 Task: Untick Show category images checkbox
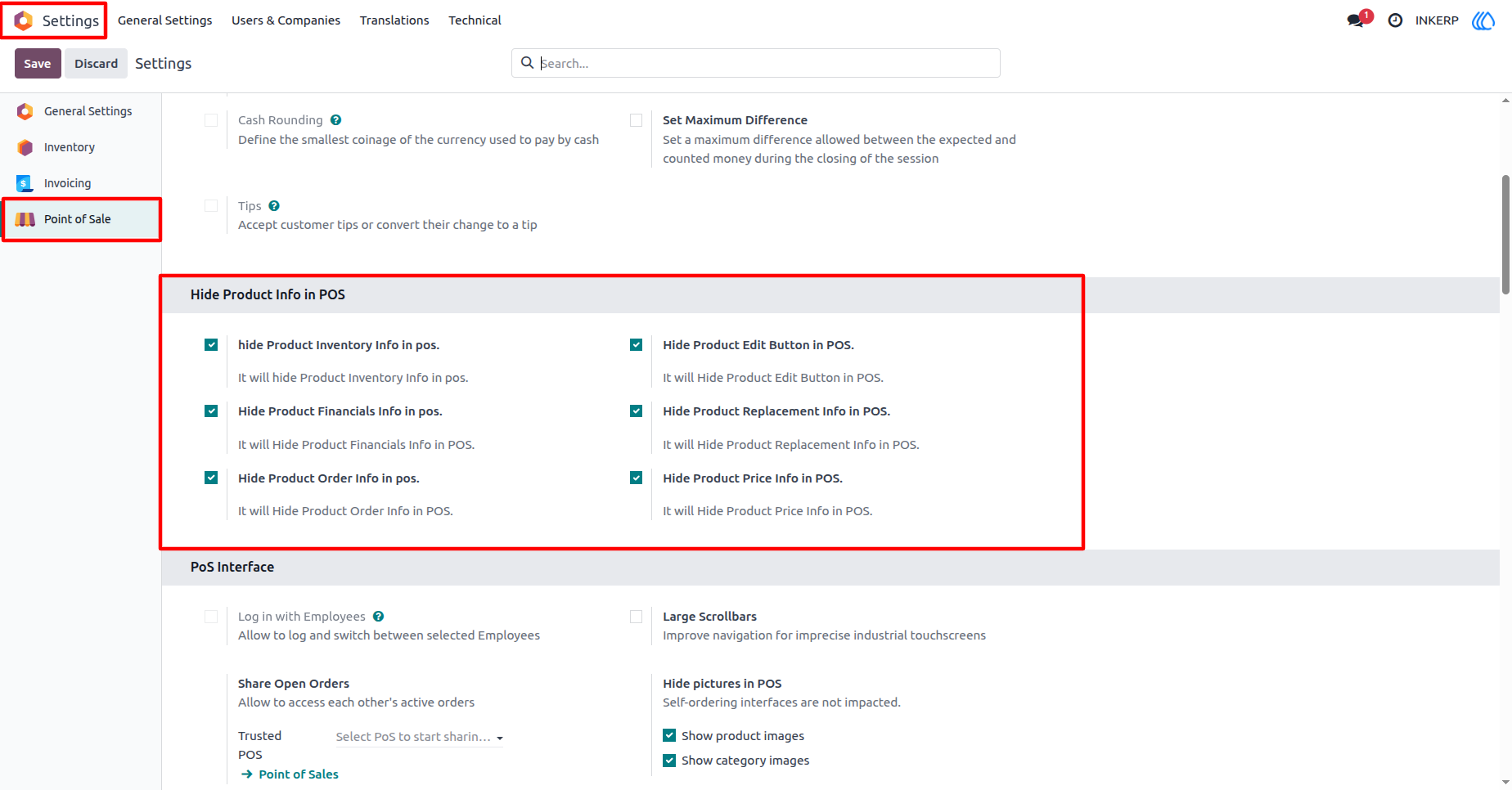(669, 760)
